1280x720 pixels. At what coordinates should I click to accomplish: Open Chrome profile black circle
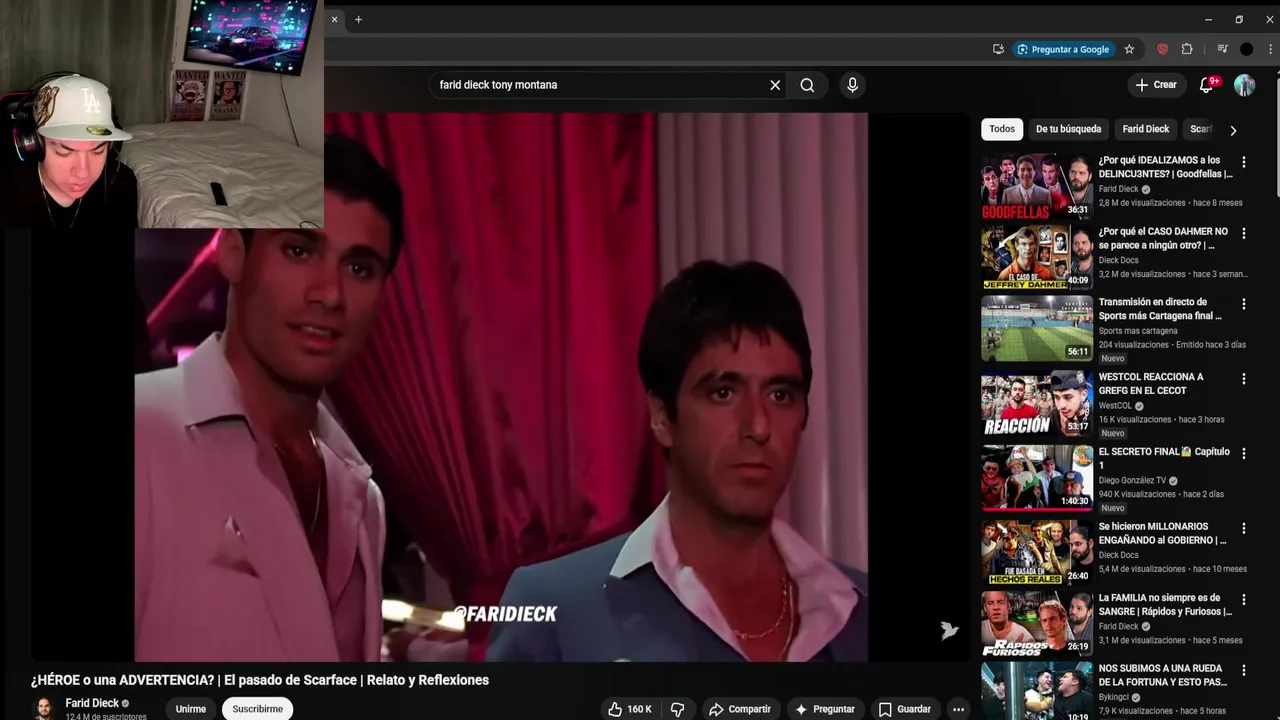tap(1246, 49)
